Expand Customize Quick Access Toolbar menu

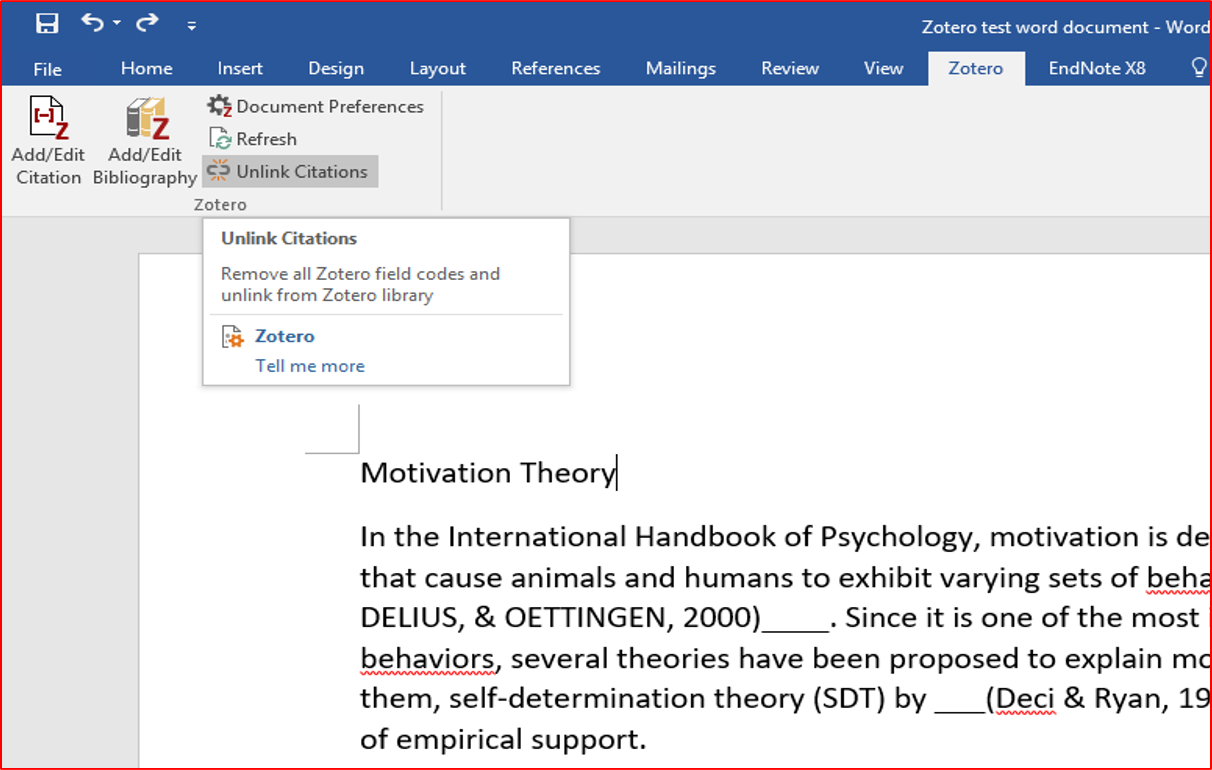point(191,25)
